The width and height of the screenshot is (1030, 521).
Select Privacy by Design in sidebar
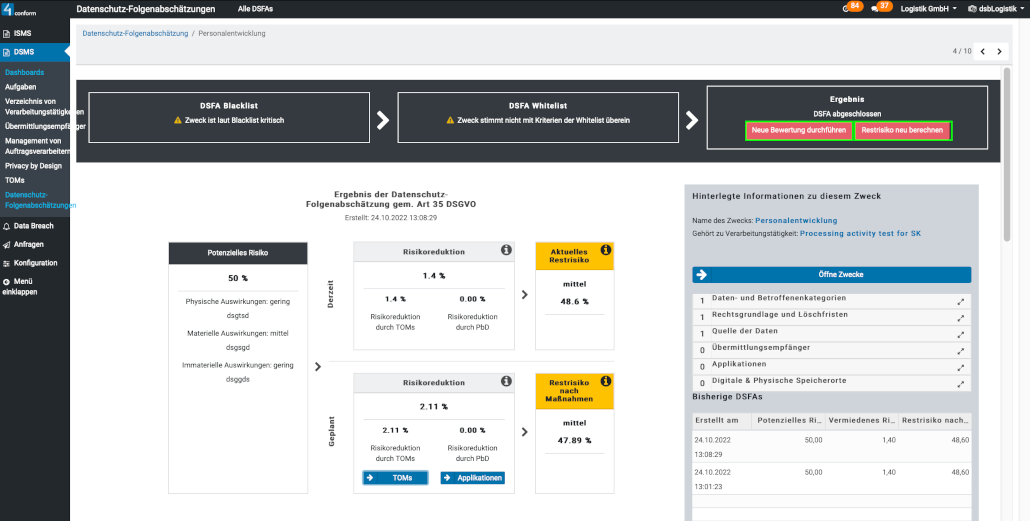33,165
